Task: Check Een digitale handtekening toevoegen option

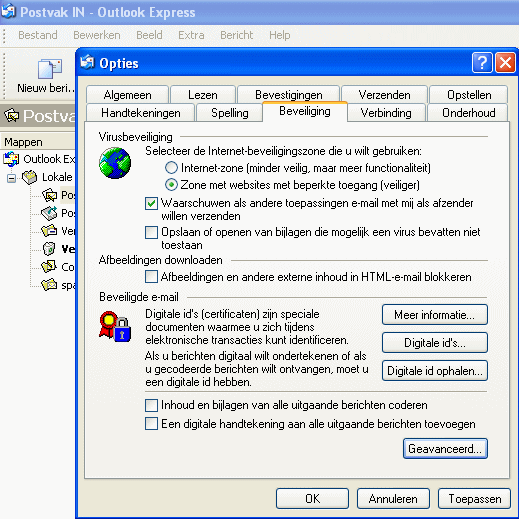Action: click(151, 424)
